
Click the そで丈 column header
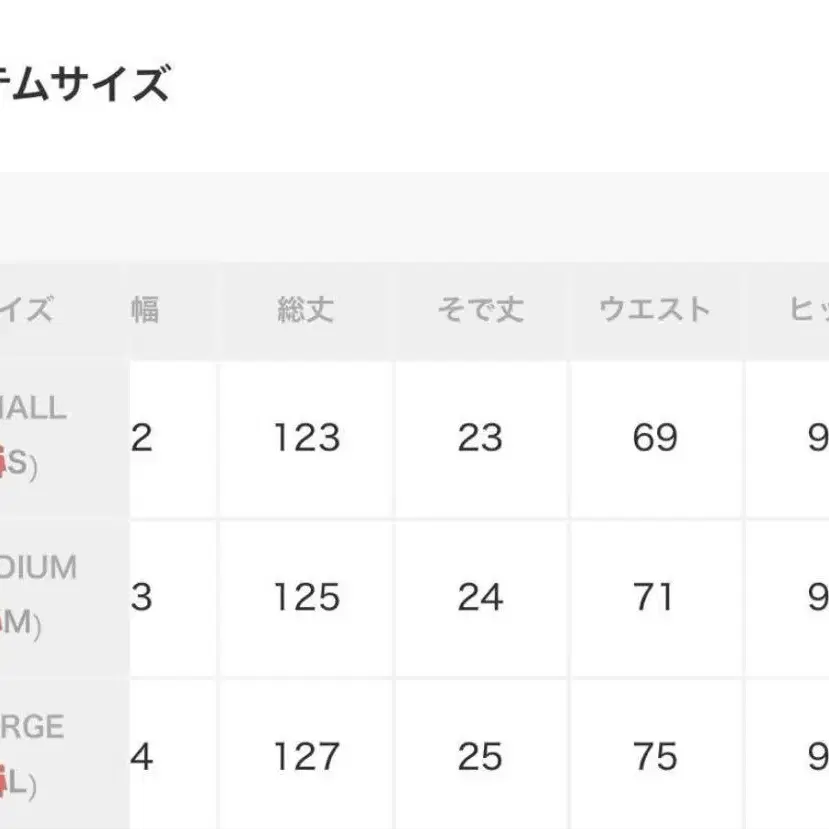coord(480,310)
